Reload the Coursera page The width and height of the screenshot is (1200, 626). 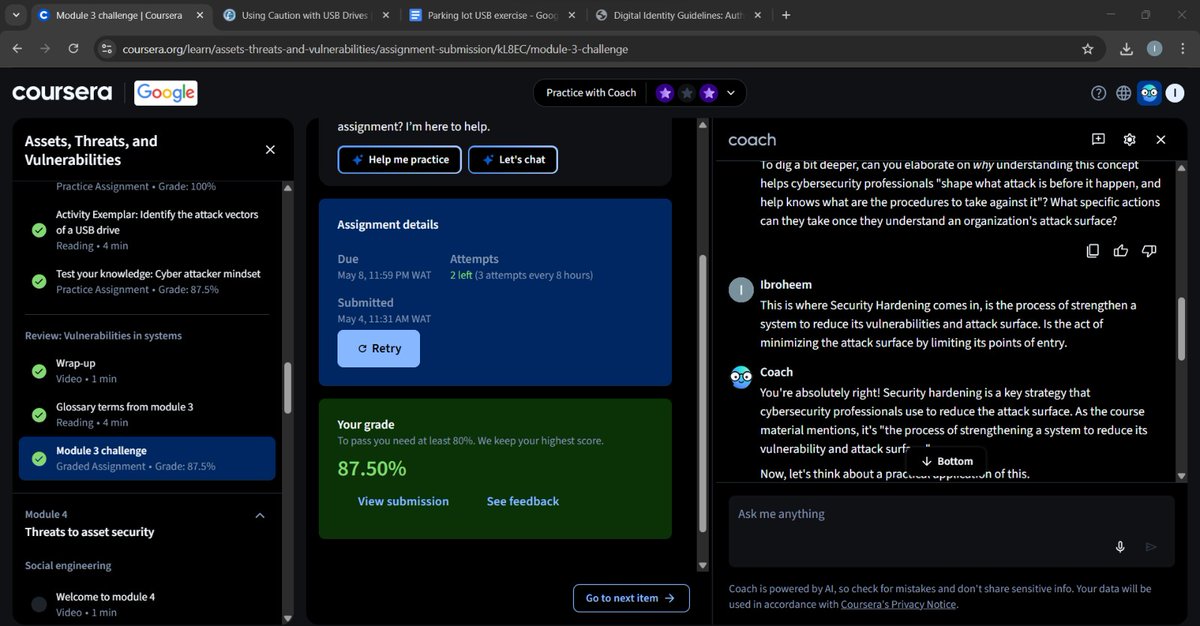(73, 48)
